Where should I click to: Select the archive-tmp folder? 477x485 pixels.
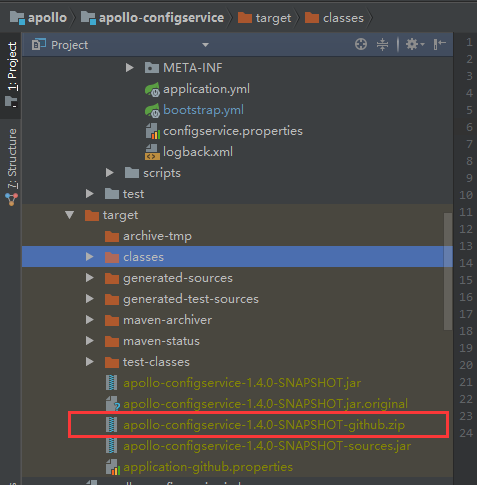point(157,236)
